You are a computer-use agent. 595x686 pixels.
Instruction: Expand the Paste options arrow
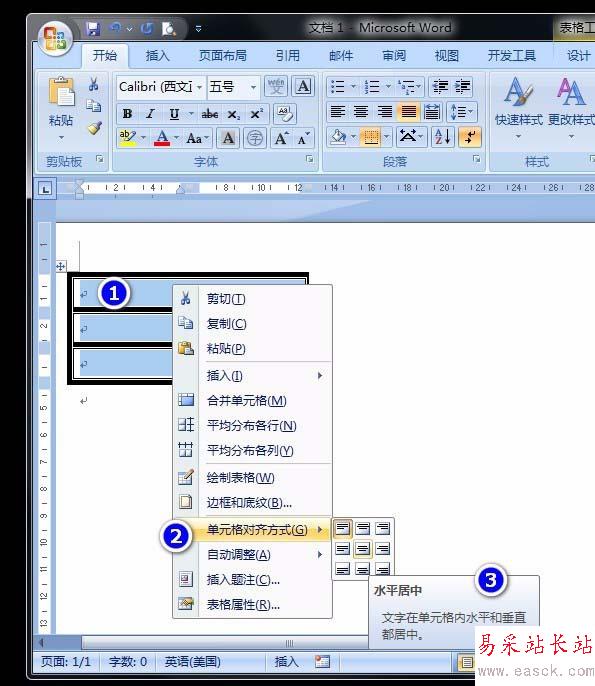tap(61, 137)
